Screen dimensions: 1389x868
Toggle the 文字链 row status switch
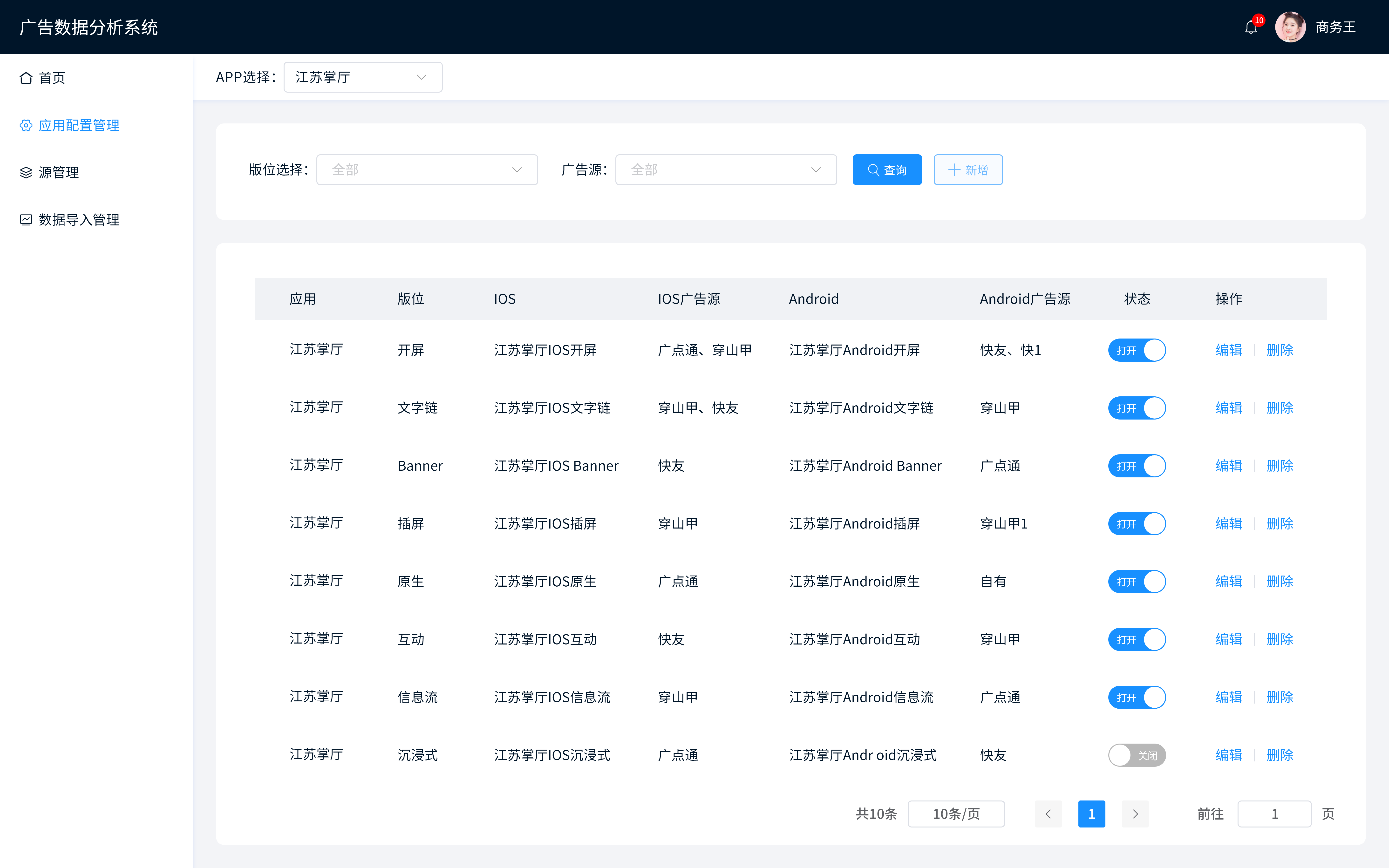point(1137,408)
